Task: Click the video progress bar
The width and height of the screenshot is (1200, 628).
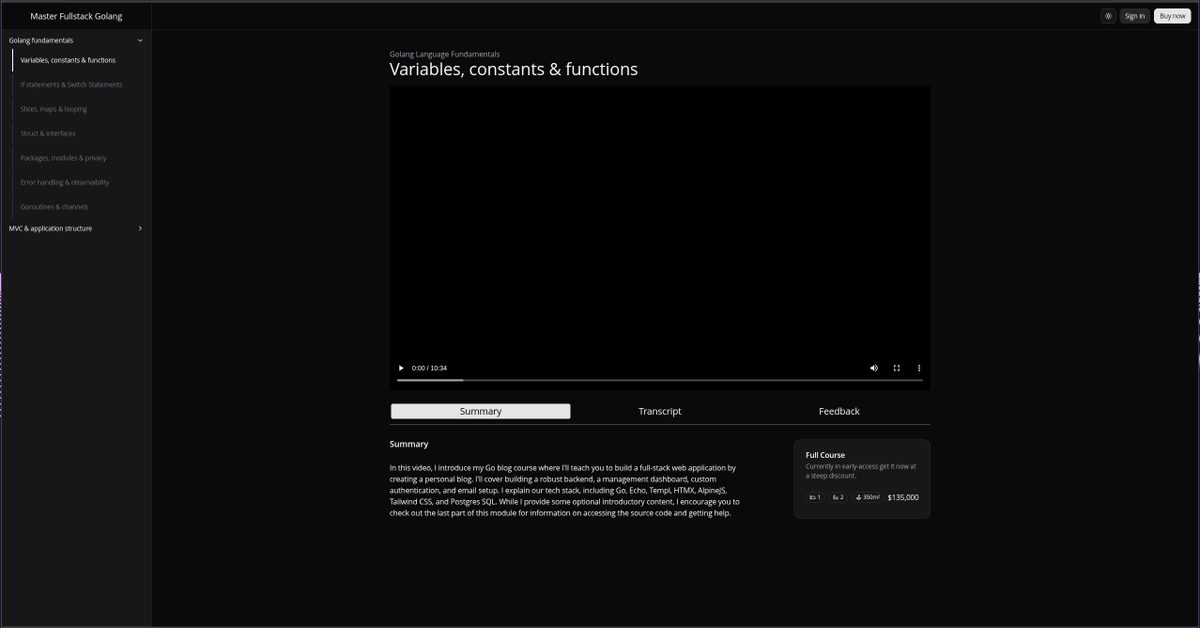Action: [x=660, y=380]
